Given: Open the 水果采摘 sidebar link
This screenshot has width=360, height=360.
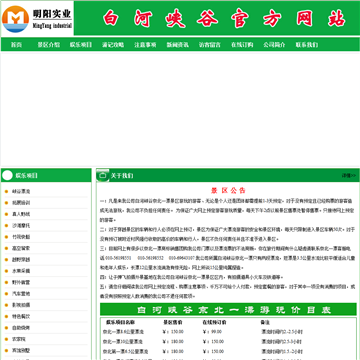Looking at the screenshot, I should click(x=21, y=271).
